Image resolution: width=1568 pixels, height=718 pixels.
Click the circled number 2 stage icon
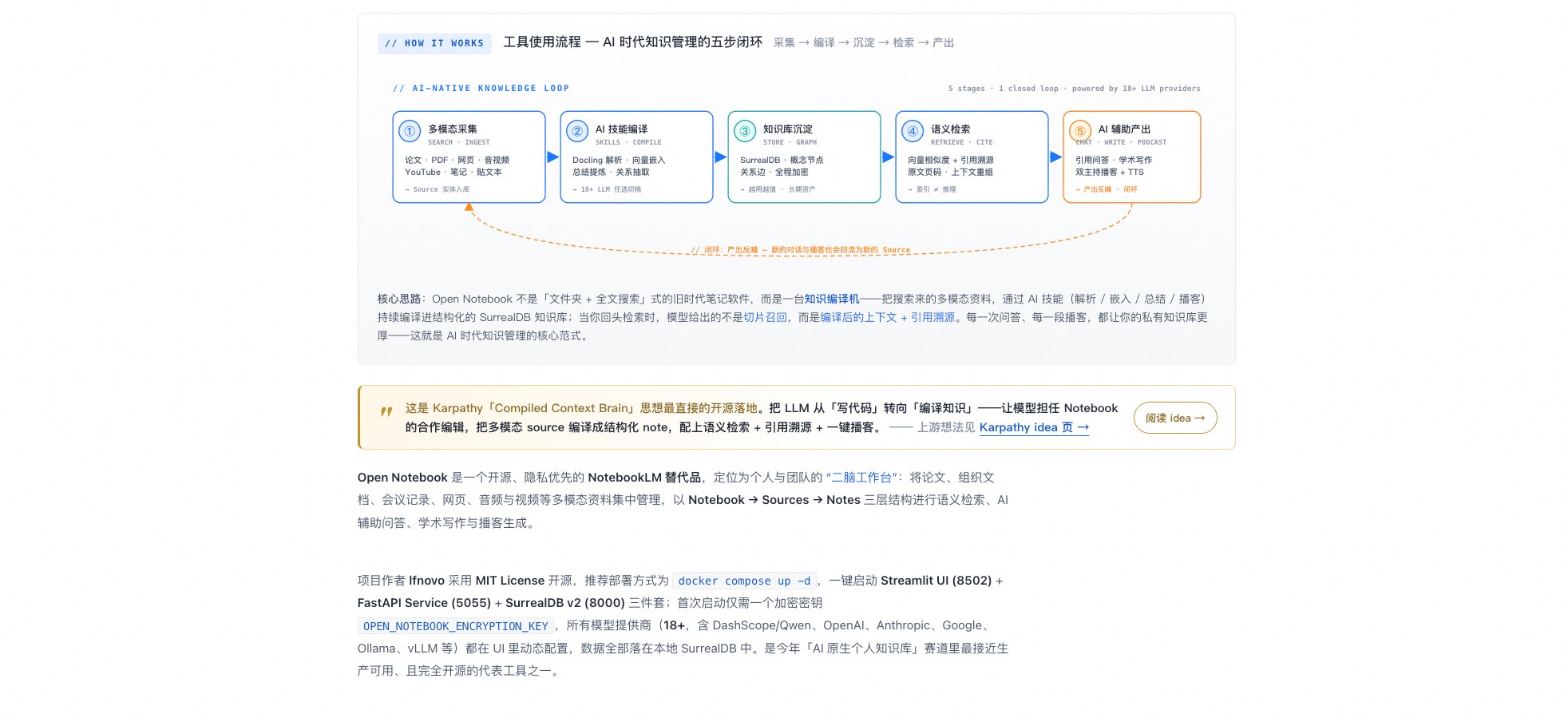(x=577, y=132)
